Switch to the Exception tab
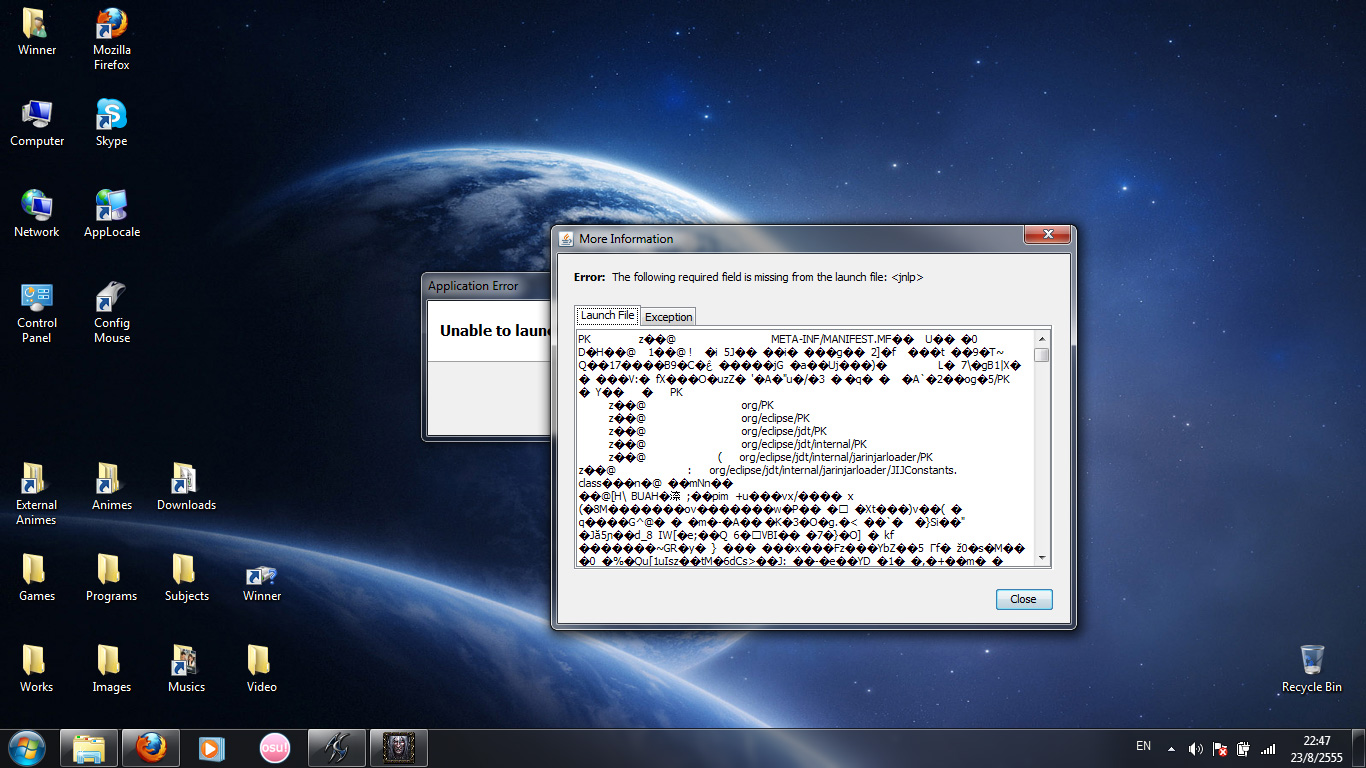 668,317
